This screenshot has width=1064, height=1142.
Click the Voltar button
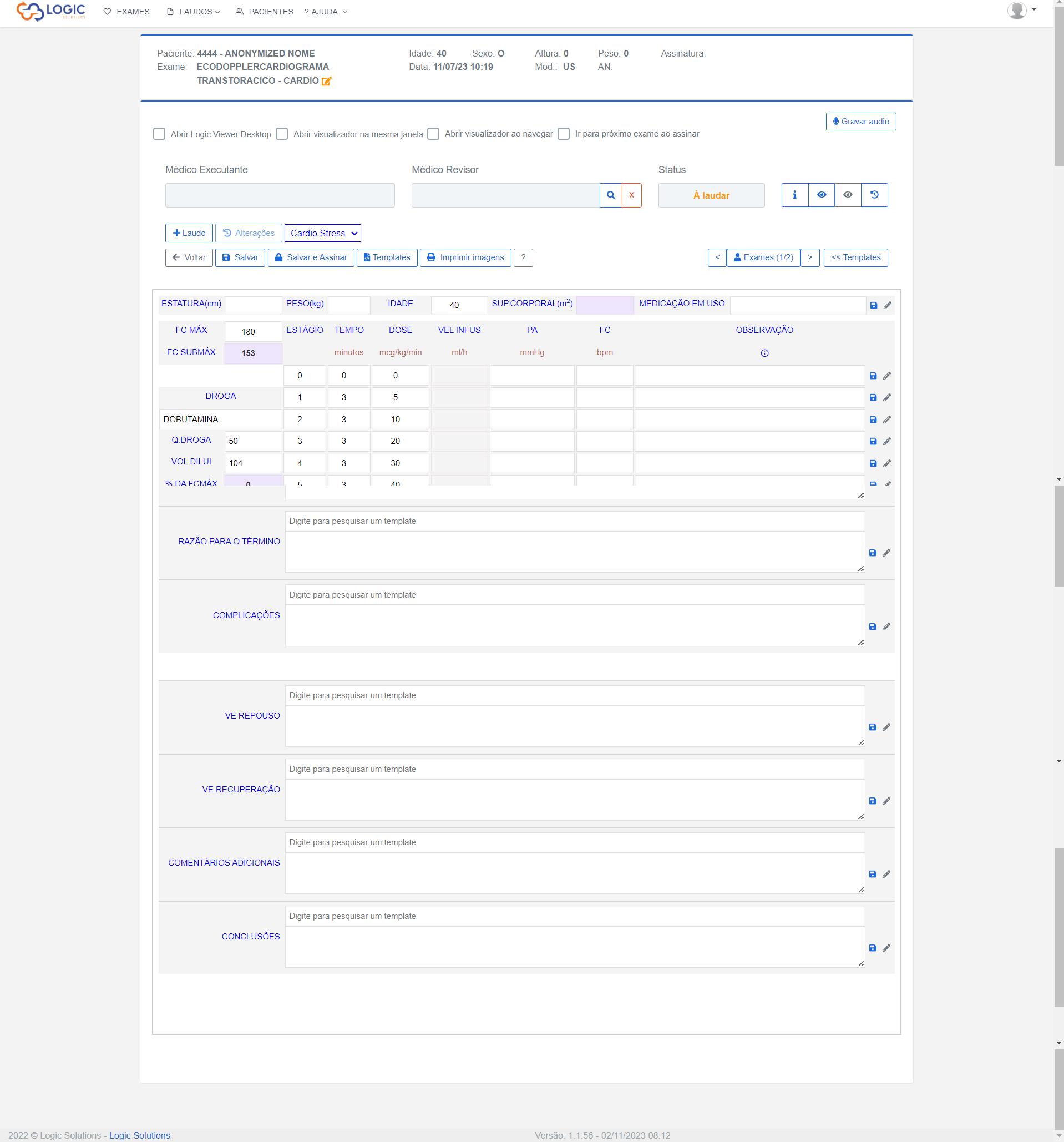pyautogui.click(x=189, y=257)
